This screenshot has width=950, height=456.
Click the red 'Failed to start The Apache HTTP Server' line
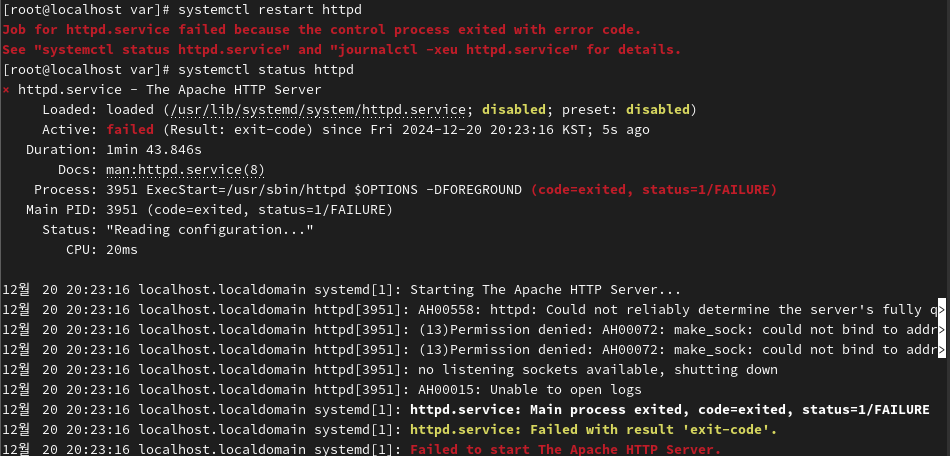click(x=566, y=449)
